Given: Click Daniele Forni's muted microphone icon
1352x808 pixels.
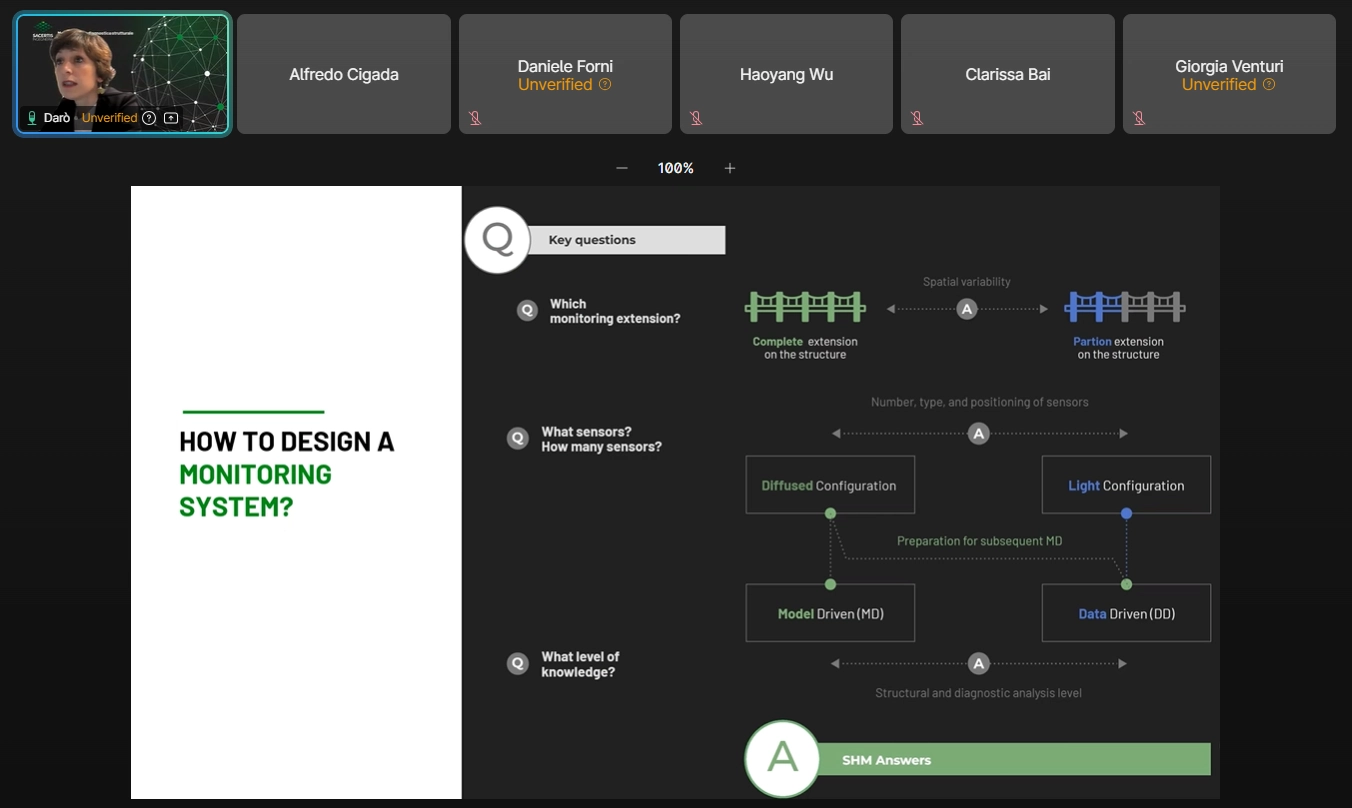Looking at the screenshot, I should click(x=475, y=118).
